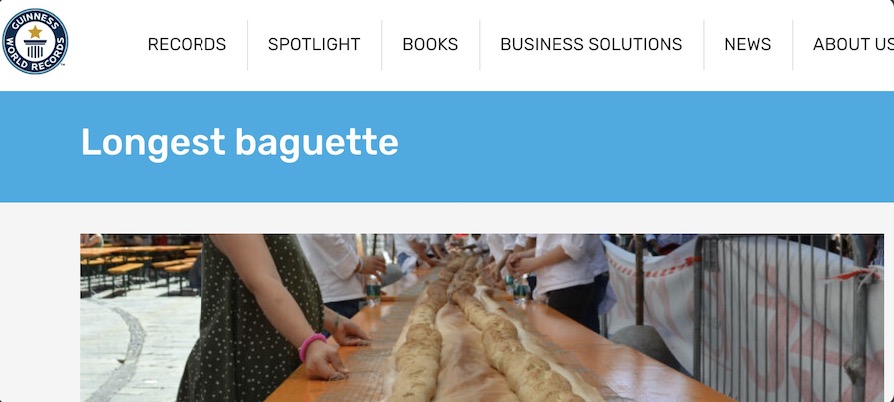Open the SPOTLIGHT navigation item
This screenshot has height=402, width=894.
click(x=314, y=44)
